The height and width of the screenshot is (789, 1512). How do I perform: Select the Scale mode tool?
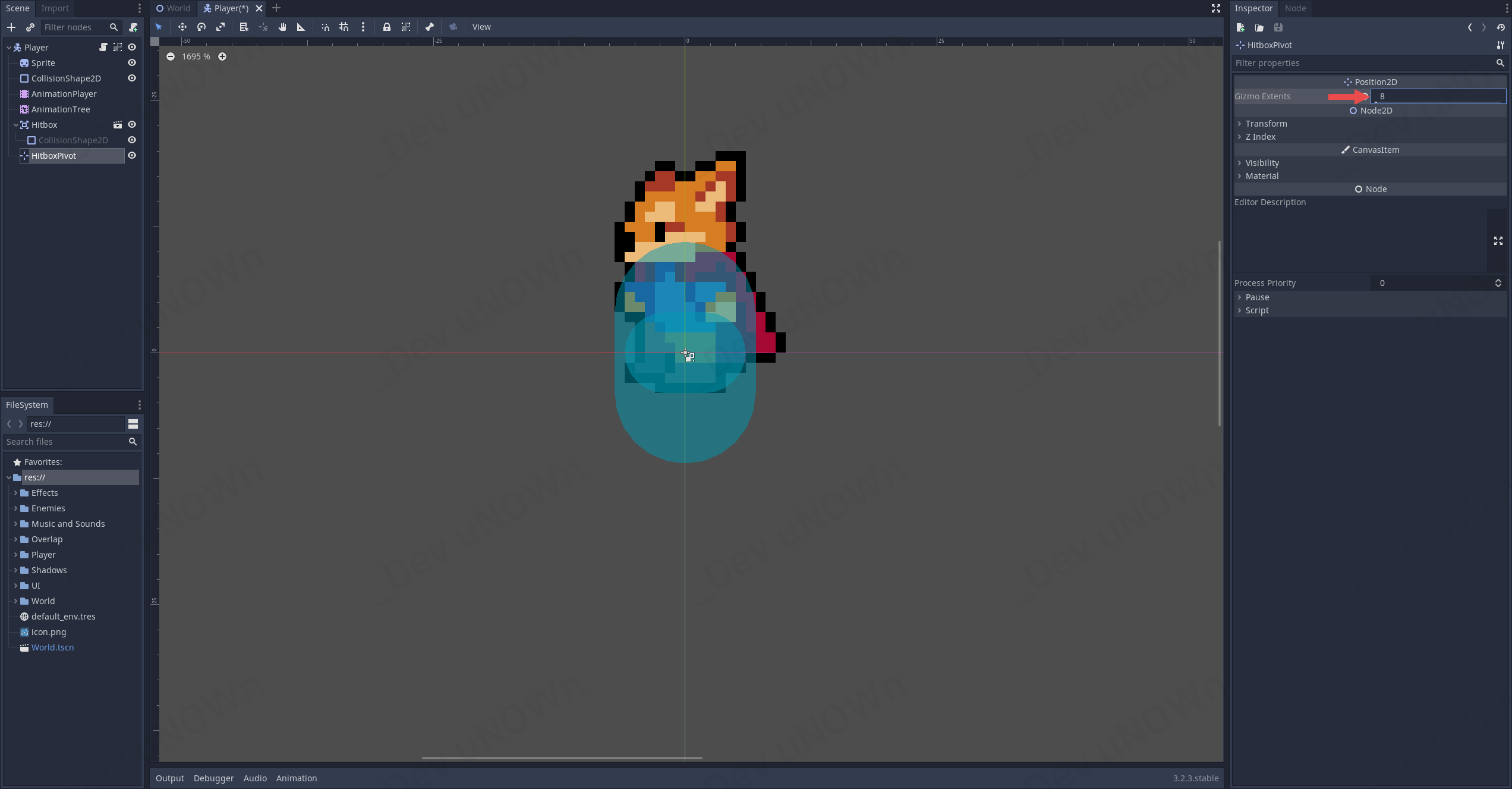tap(220, 27)
